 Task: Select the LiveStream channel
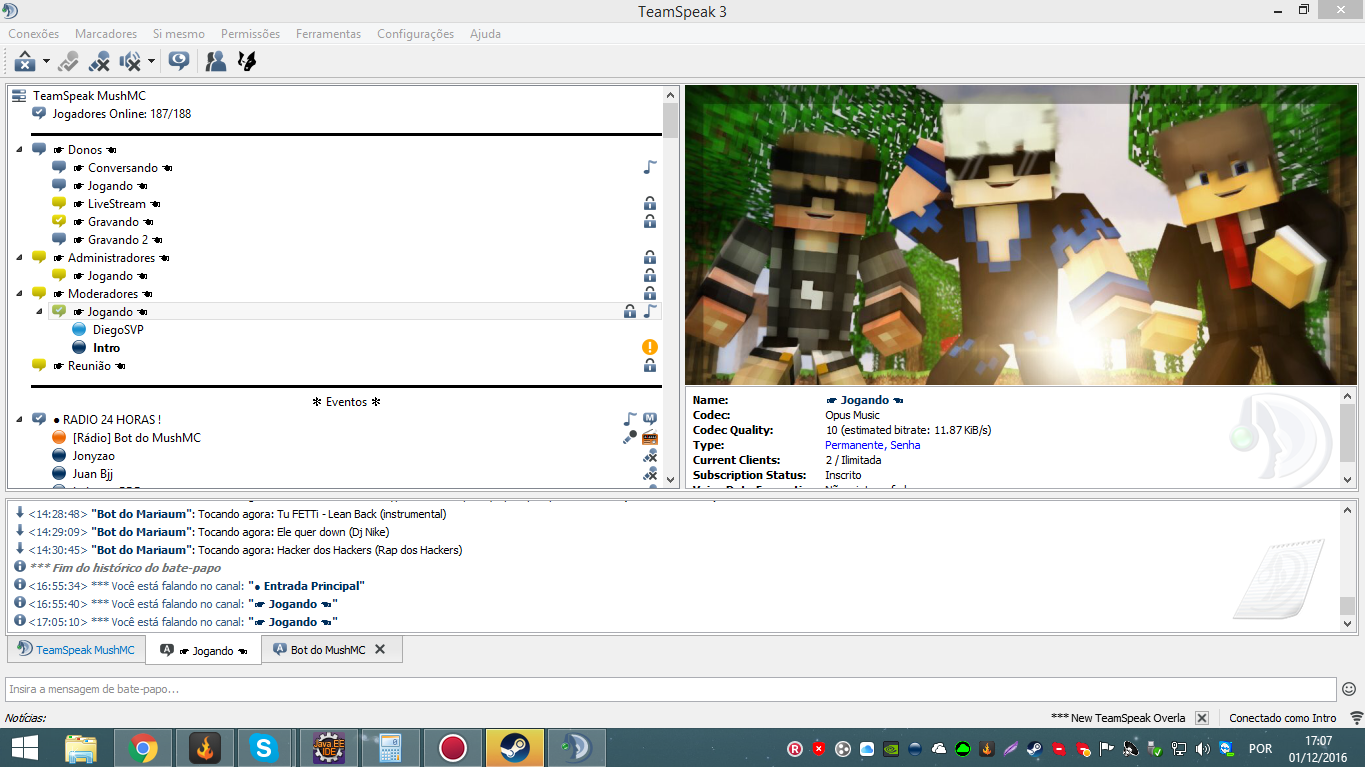click(355, 204)
